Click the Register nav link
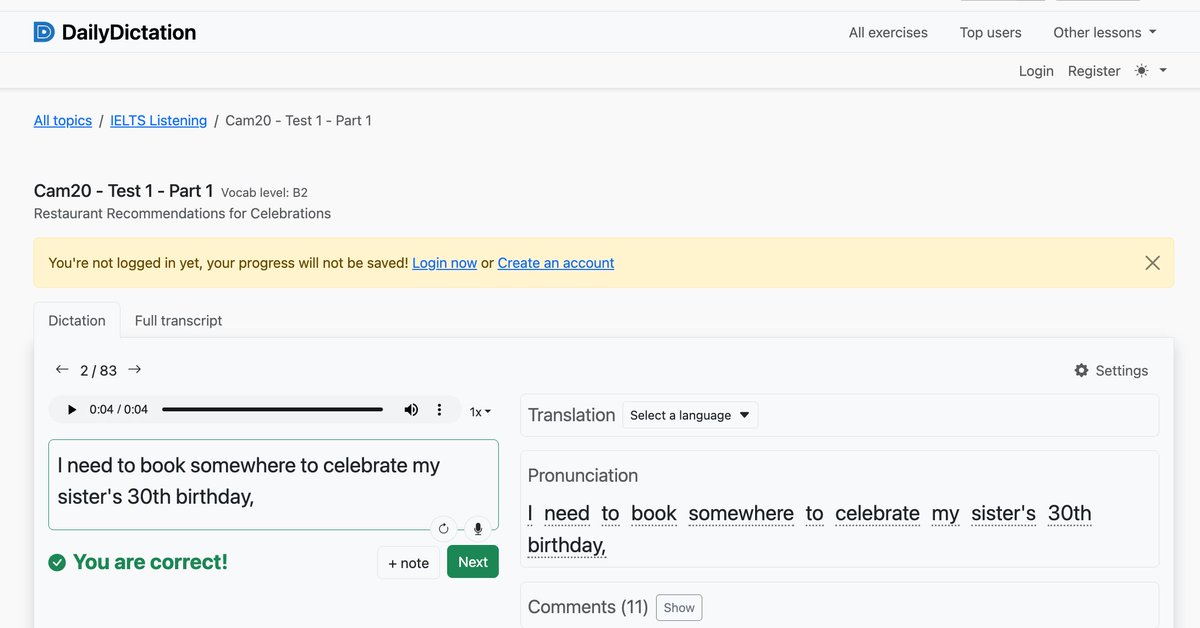Screen dimensions: 1200x628 point(1094,71)
